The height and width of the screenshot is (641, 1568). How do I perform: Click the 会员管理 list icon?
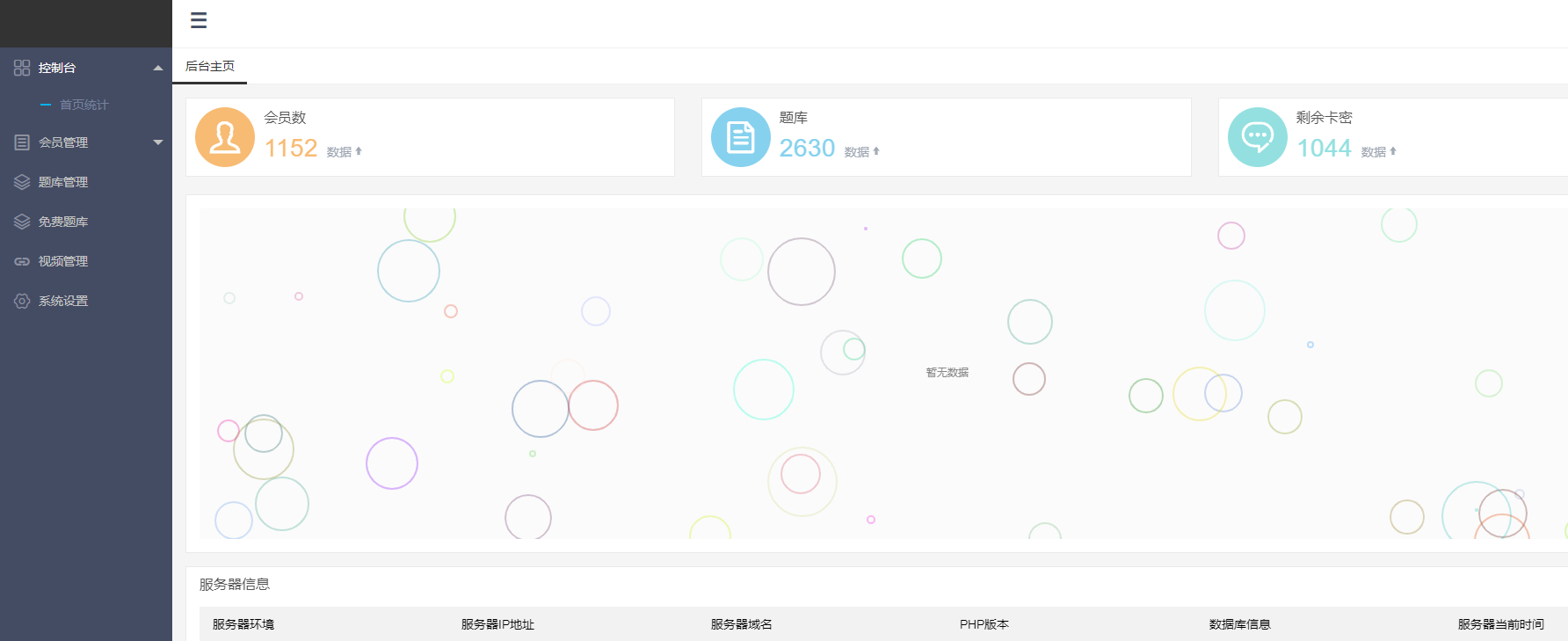coord(22,142)
